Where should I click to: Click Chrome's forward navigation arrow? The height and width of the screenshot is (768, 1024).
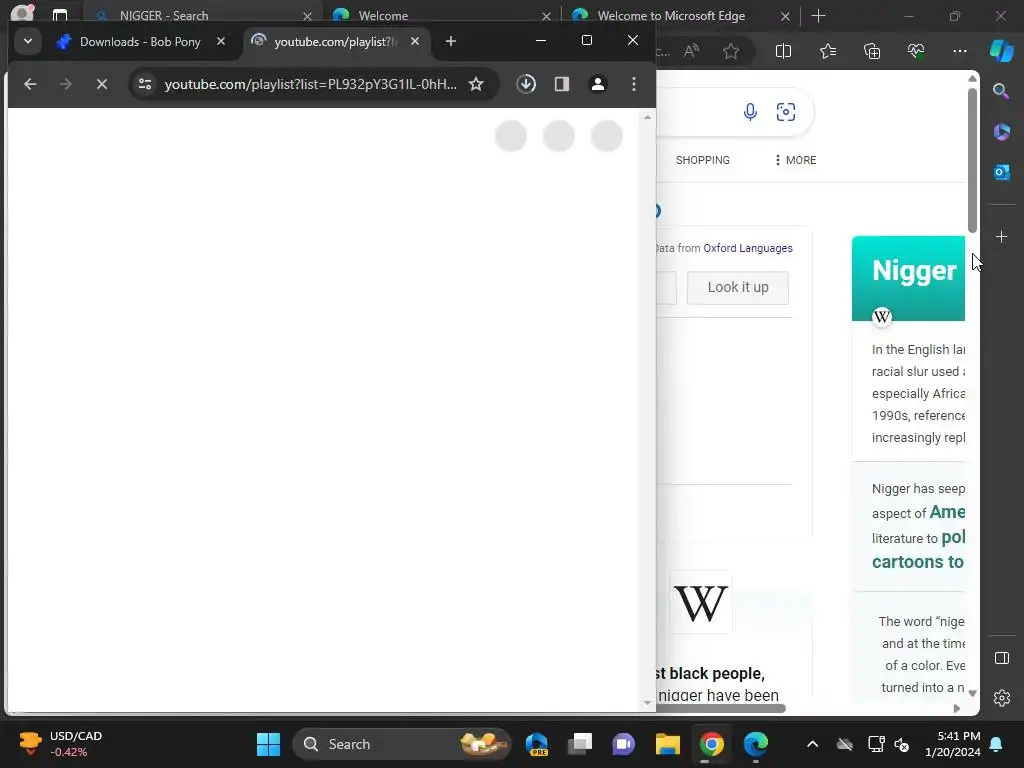(65, 84)
